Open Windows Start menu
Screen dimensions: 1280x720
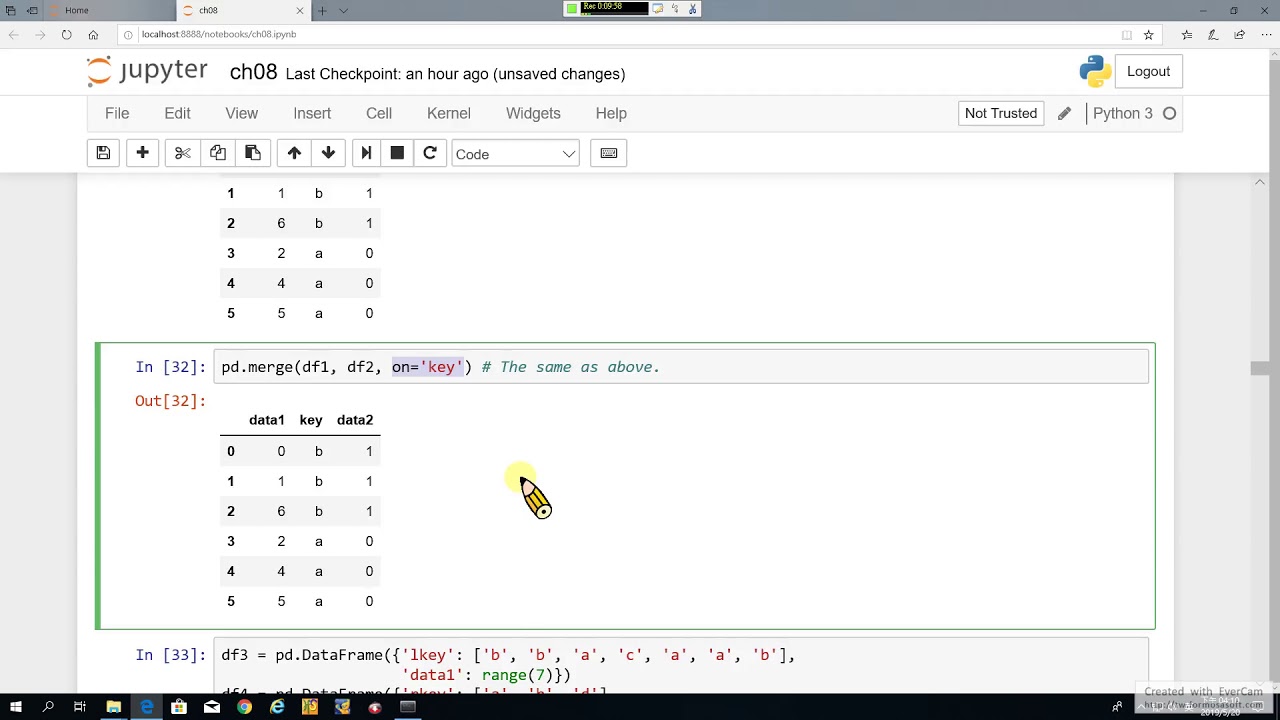(x=16, y=707)
